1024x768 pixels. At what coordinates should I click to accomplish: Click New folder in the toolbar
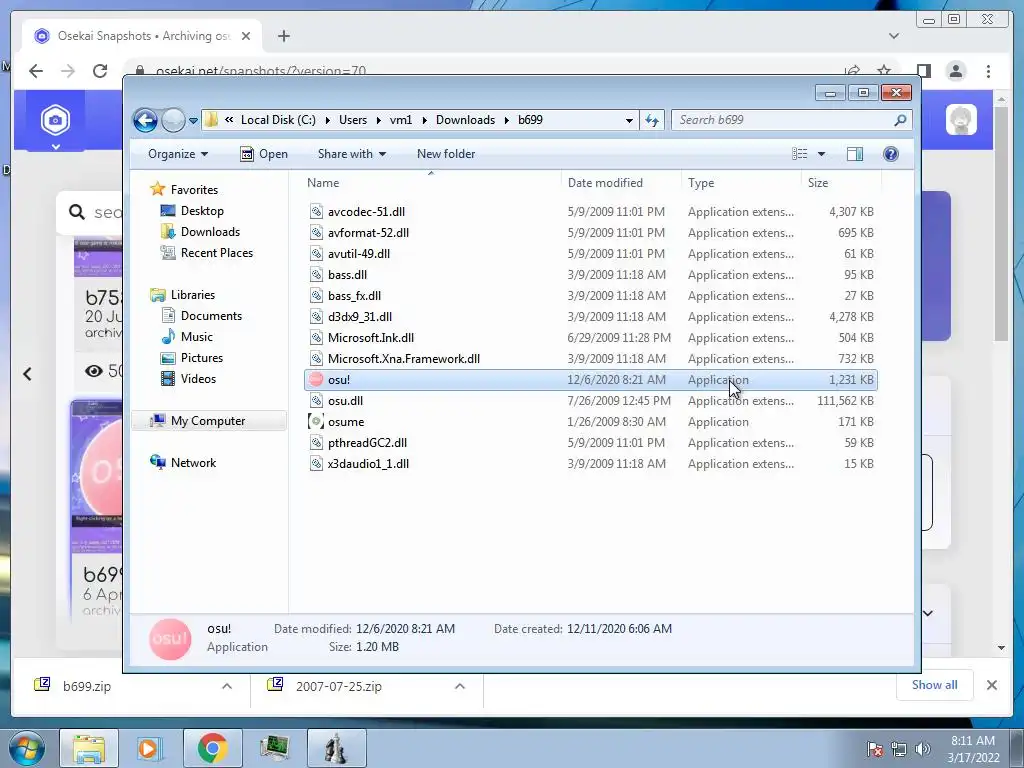point(446,154)
